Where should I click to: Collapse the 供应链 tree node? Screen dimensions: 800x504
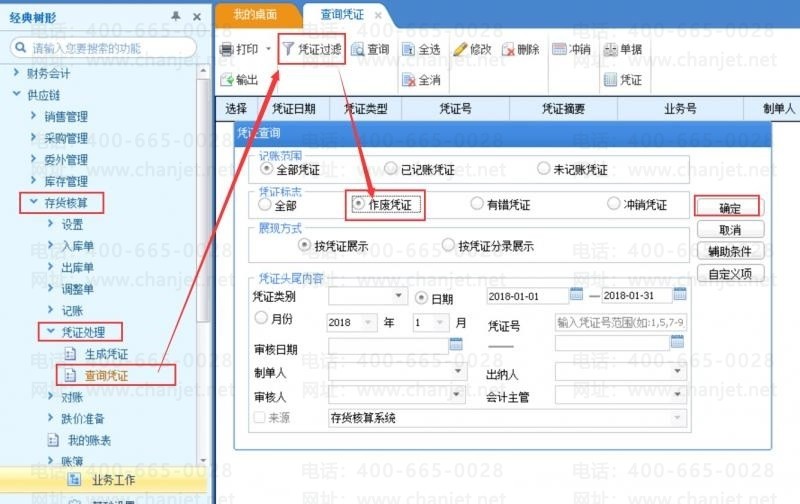pos(16,94)
